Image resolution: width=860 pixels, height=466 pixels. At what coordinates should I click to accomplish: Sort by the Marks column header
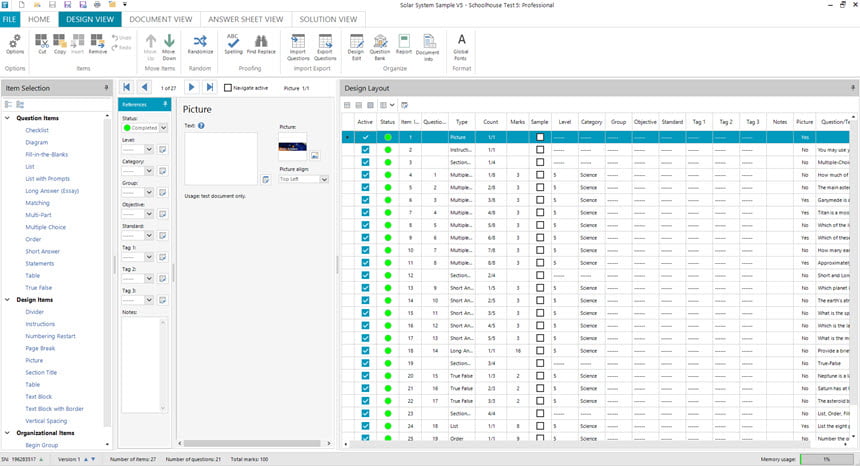(517, 122)
